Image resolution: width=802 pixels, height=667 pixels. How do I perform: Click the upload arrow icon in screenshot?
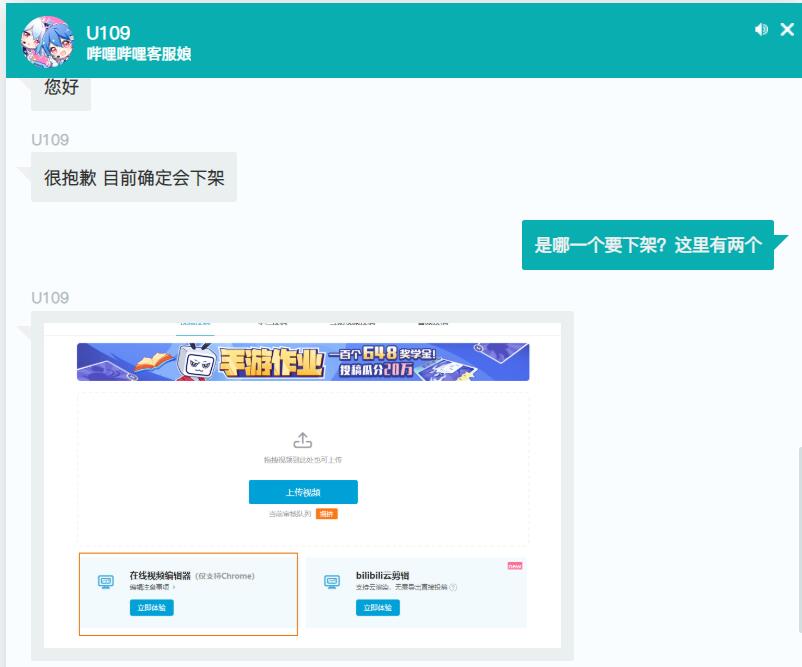tap(303, 440)
